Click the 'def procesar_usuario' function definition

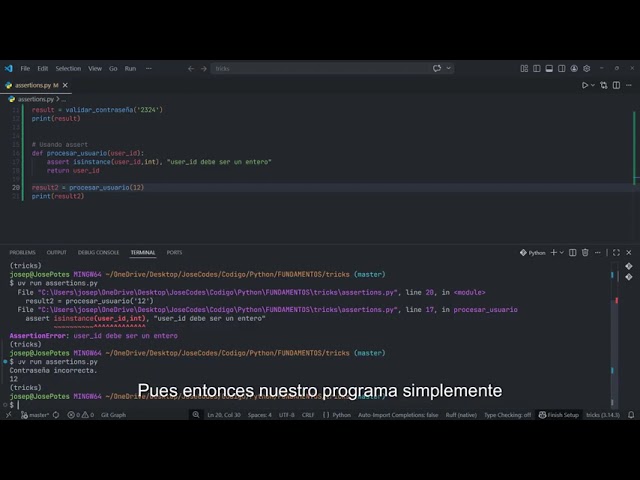click(x=88, y=153)
